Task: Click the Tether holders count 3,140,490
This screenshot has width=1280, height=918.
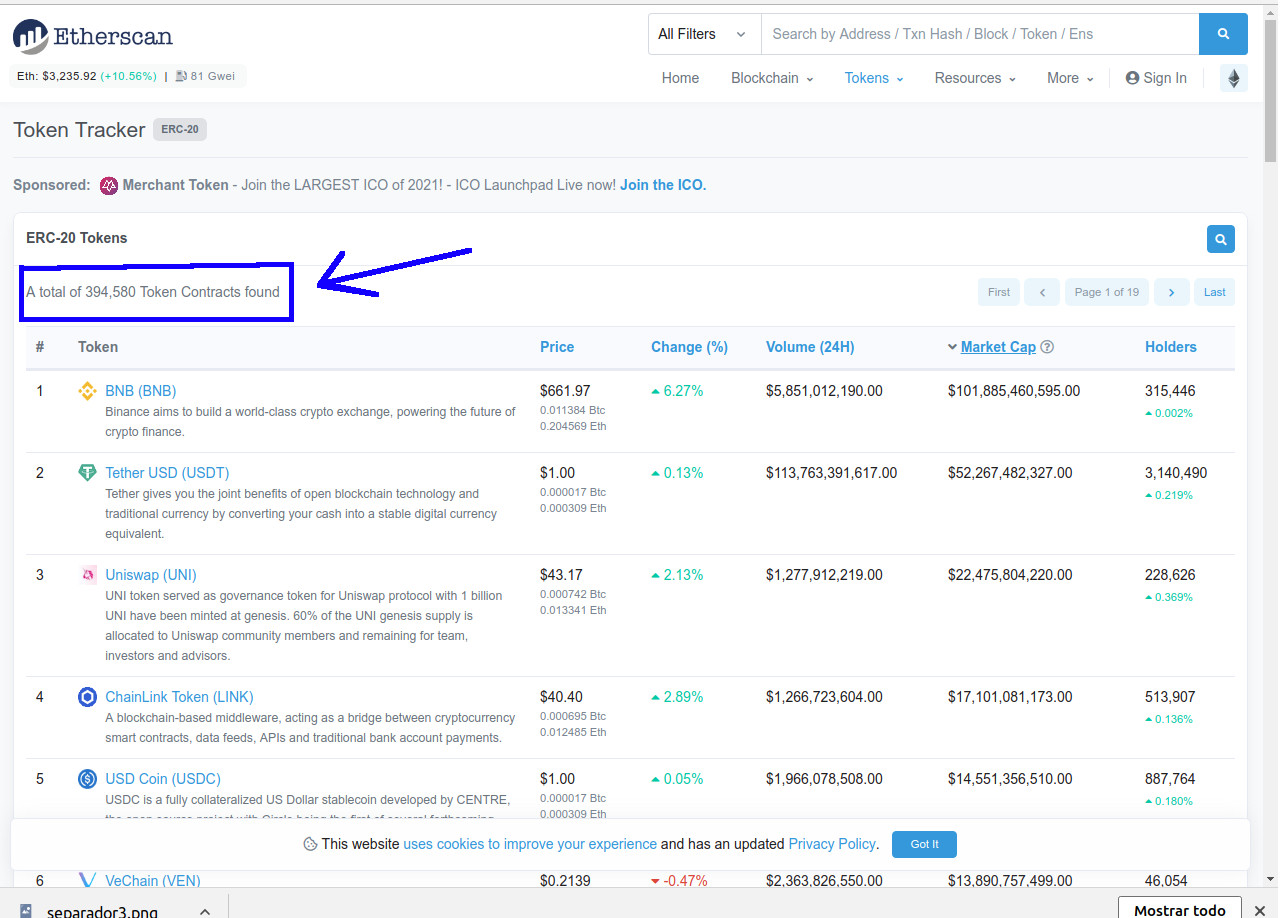Action: coord(1176,473)
